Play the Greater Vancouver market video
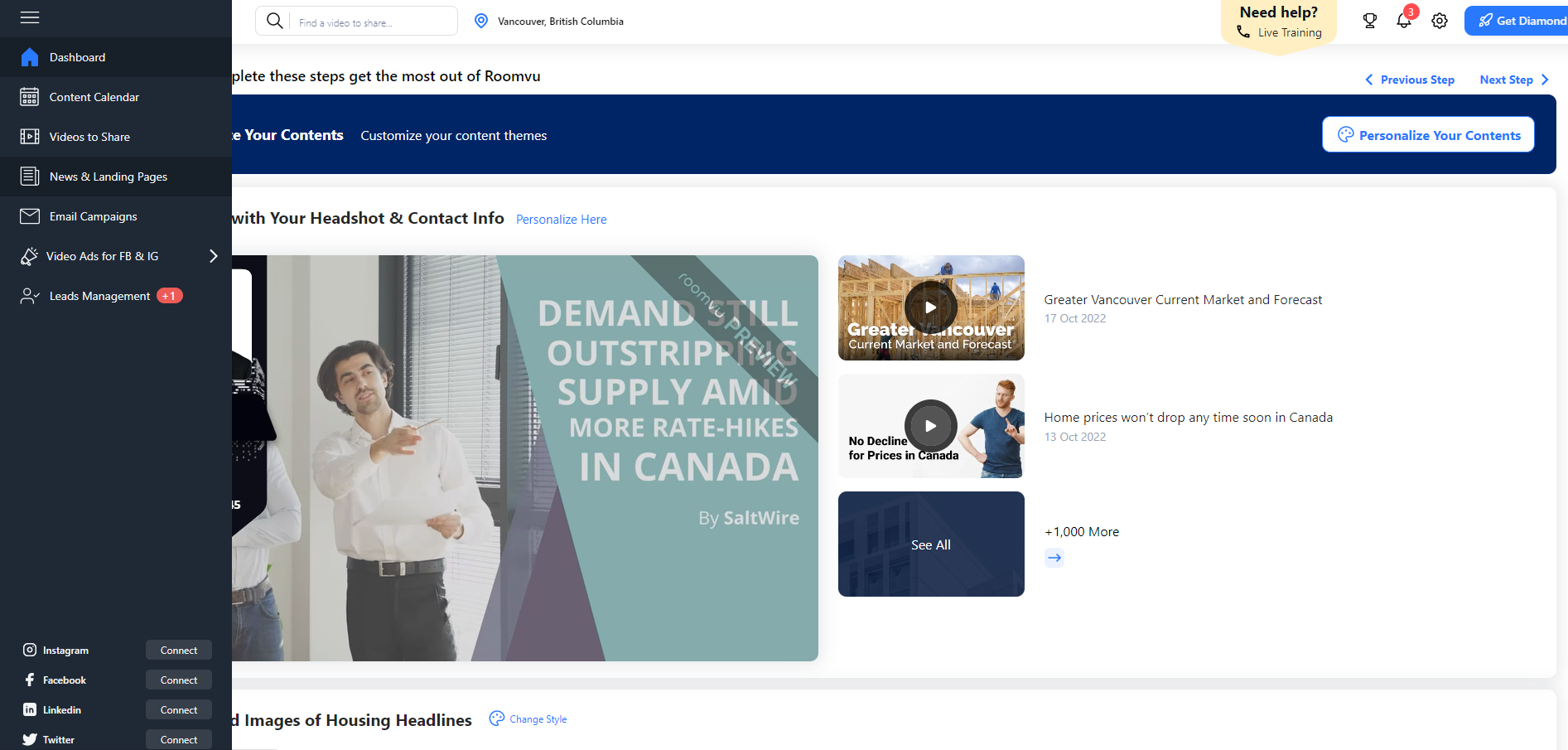 coord(930,307)
